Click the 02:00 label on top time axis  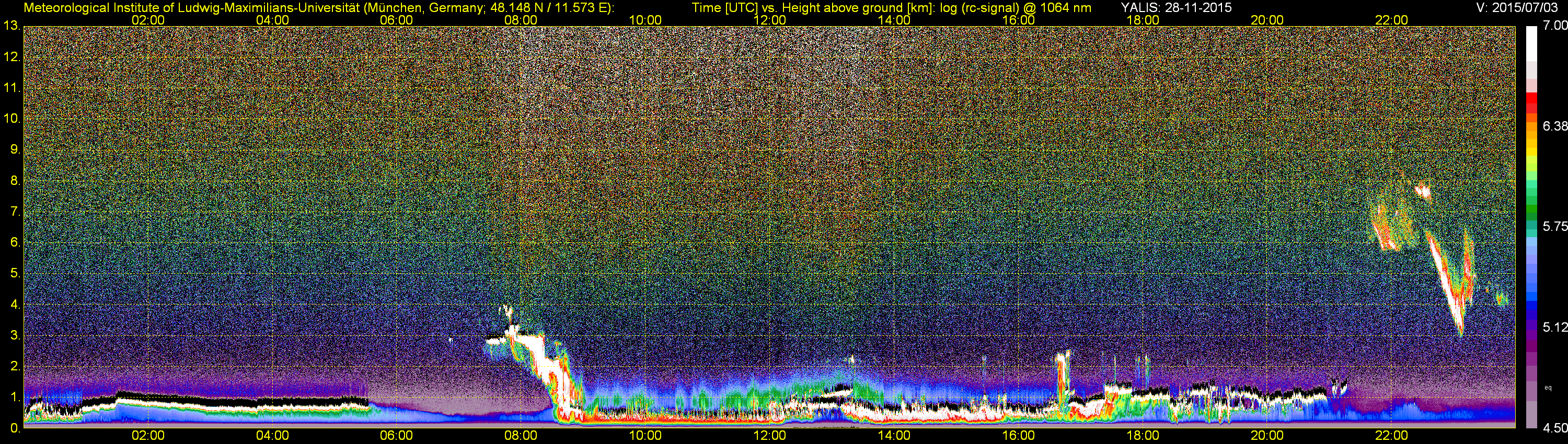[148, 20]
